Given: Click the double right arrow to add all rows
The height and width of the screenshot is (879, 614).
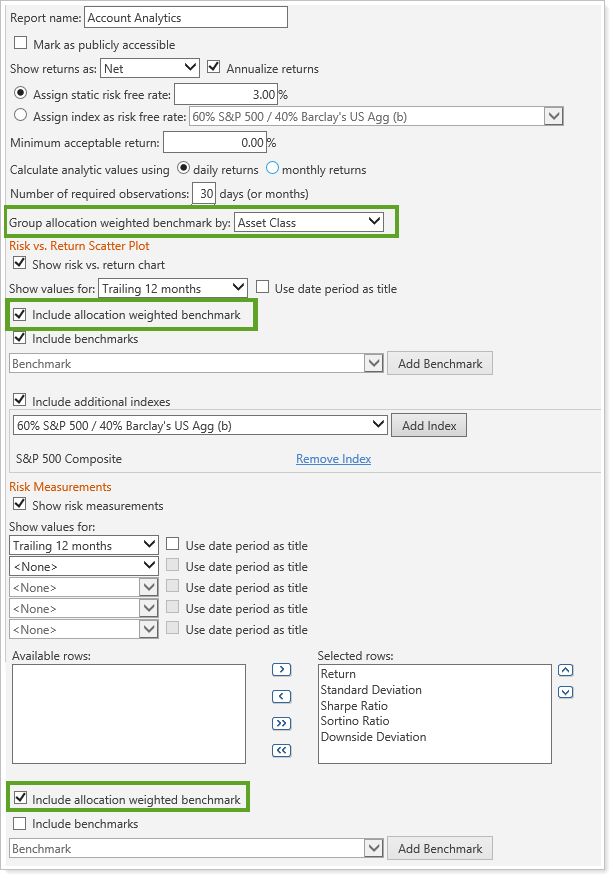Looking at the screenshot, I should point(281,723).
